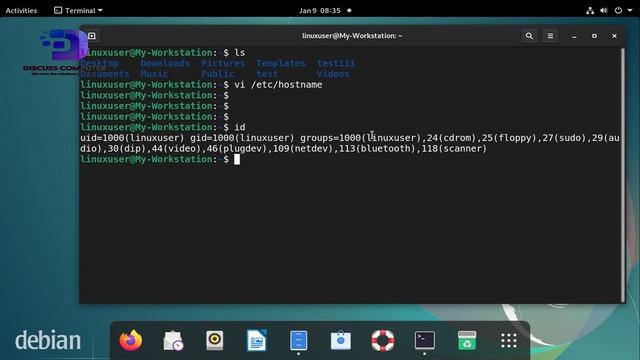Viewport: 640px width, 360px height.
Task: Click the Templates entry in ls output
Action: coord(281,63)
